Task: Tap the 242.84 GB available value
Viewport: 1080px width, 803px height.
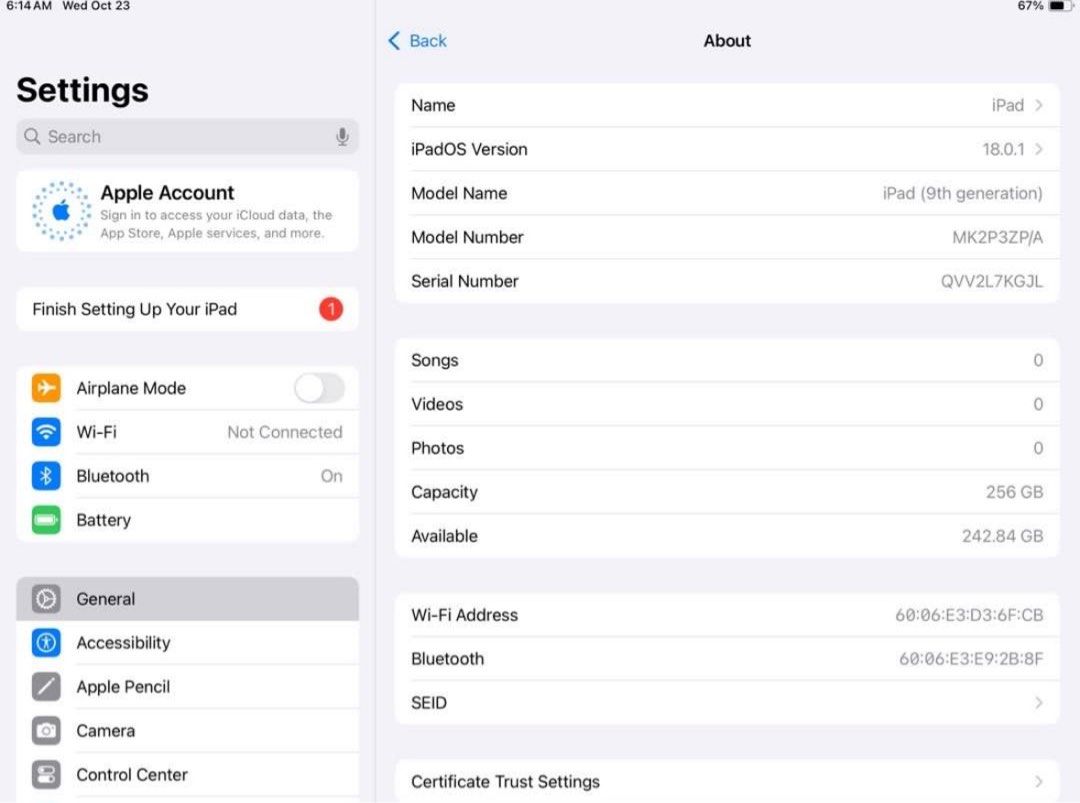Action: click(1002, 536)
